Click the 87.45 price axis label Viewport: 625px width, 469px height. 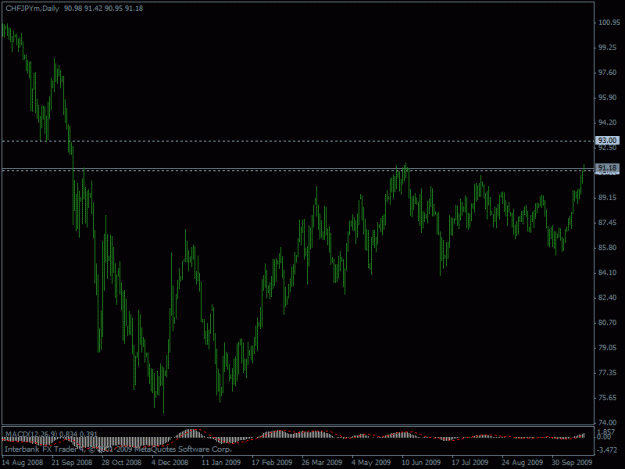point(607,223)
